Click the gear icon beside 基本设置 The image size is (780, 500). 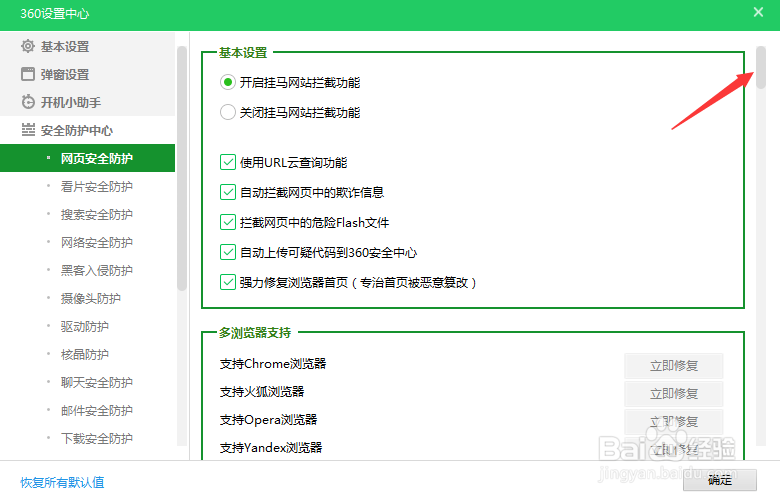click(28, 46)
